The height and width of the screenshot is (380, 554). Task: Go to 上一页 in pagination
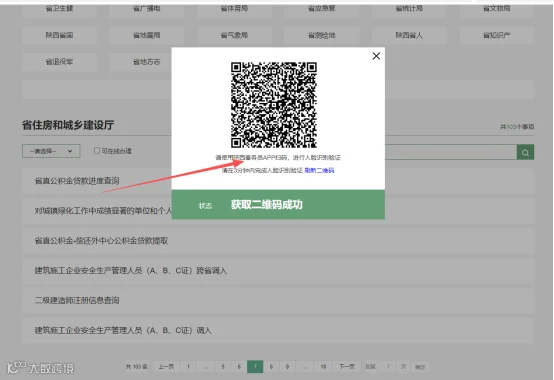[166, 367]
